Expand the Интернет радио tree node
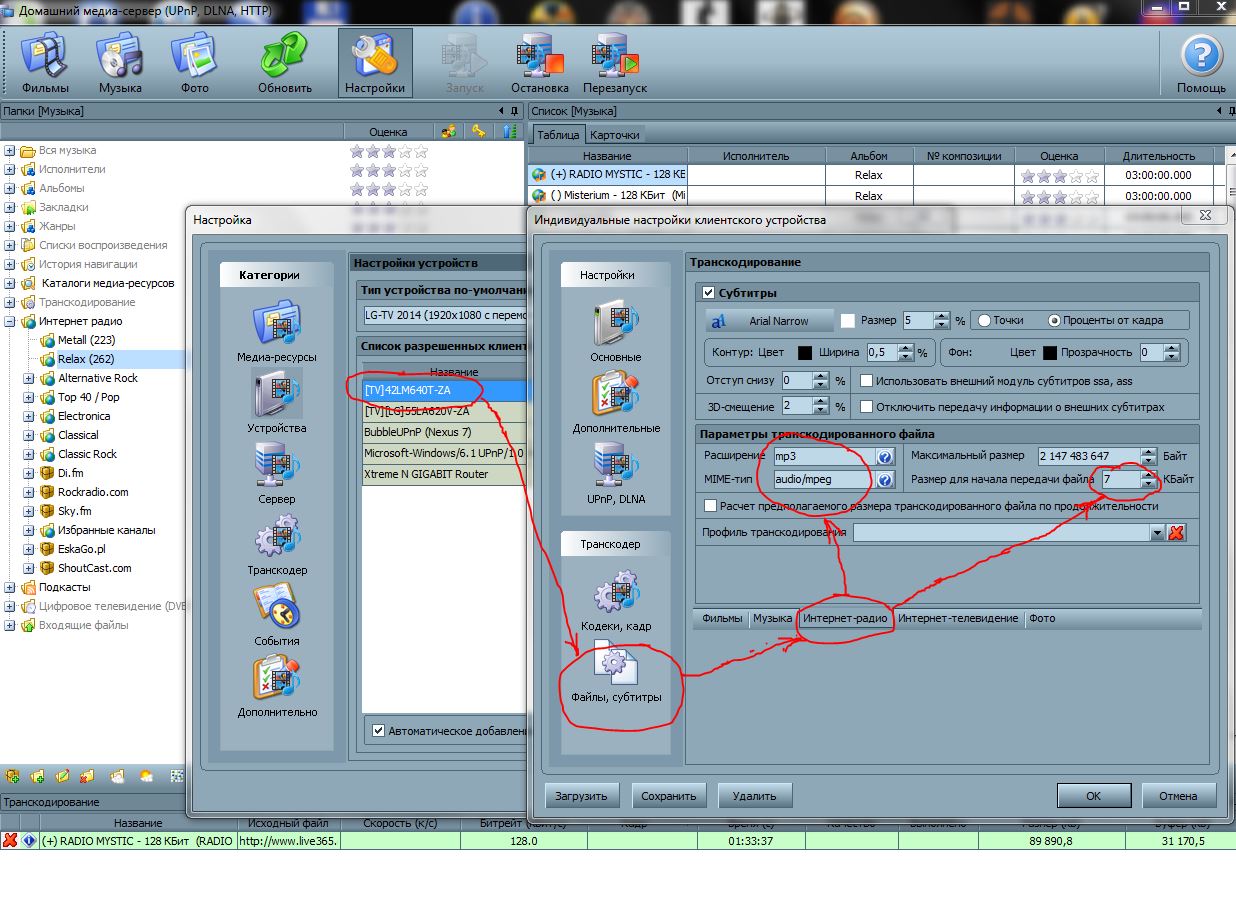Viewport: 1236px width, 902px height. coord(10,322)
